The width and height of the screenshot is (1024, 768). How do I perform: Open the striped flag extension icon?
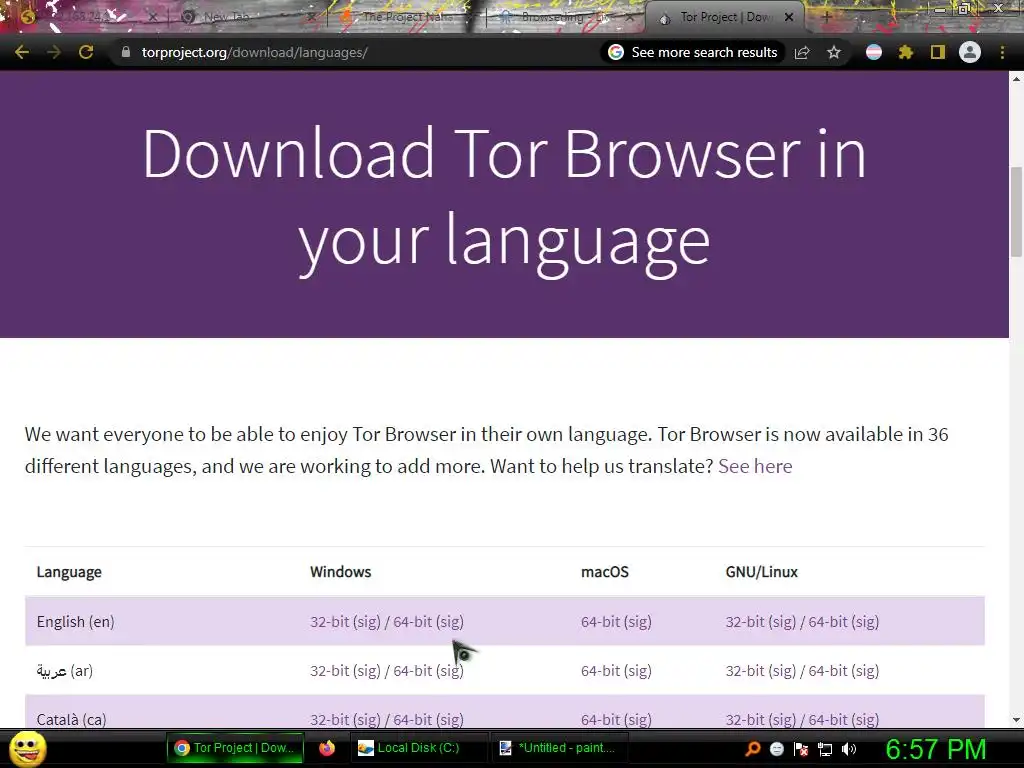coord(874,52)
